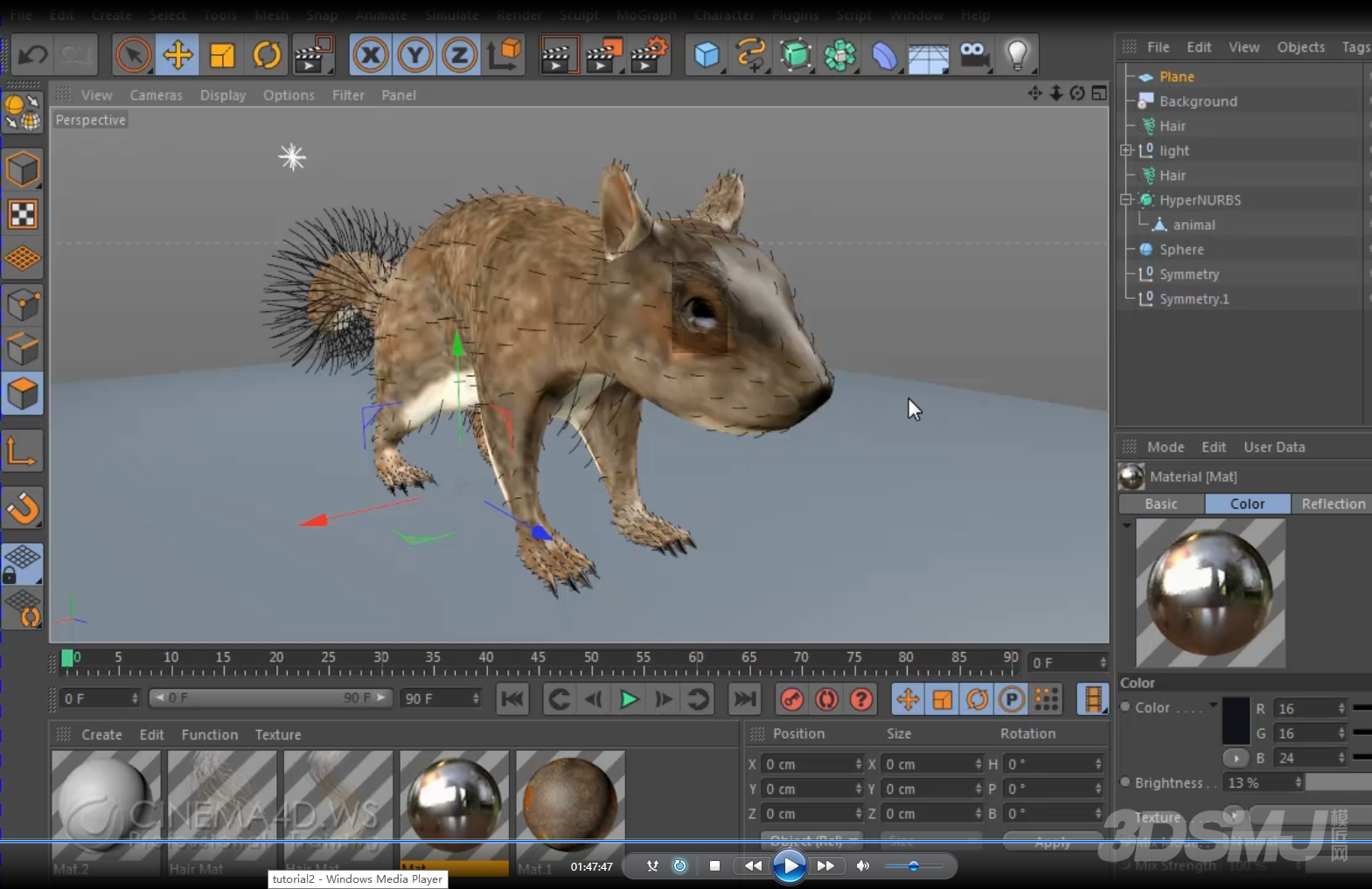This screenshot has height=889, width=1372.
Task: Click the record active objects button
Action: [x=791, y=699]
